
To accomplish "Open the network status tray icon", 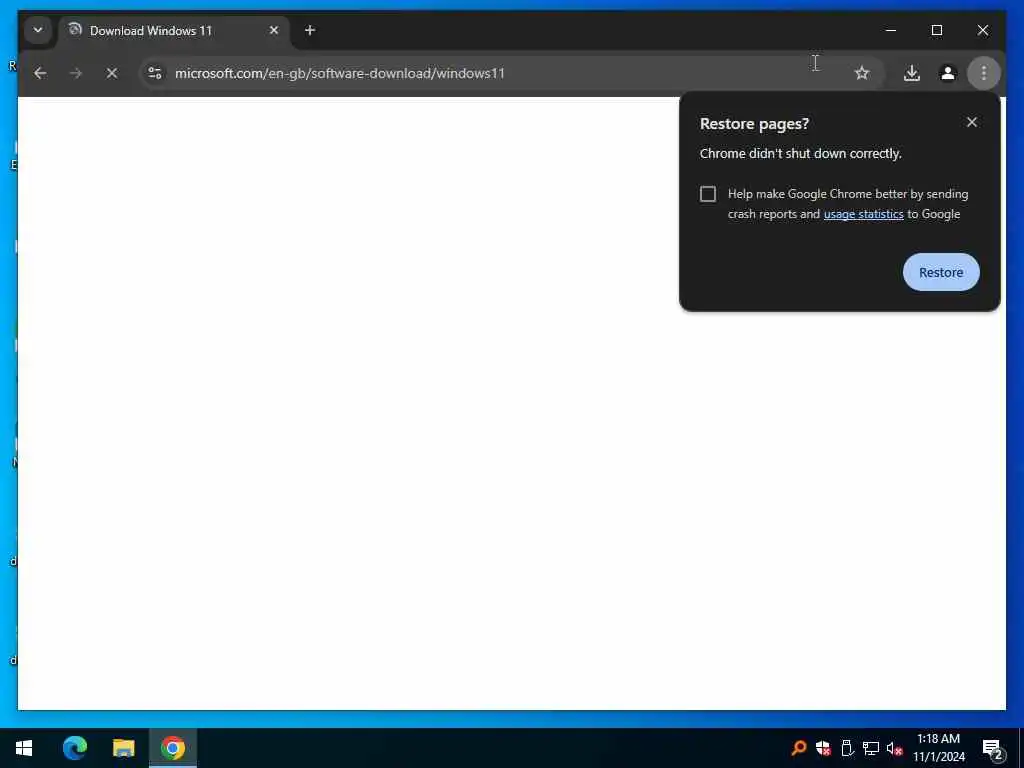I will click(871, 748).
